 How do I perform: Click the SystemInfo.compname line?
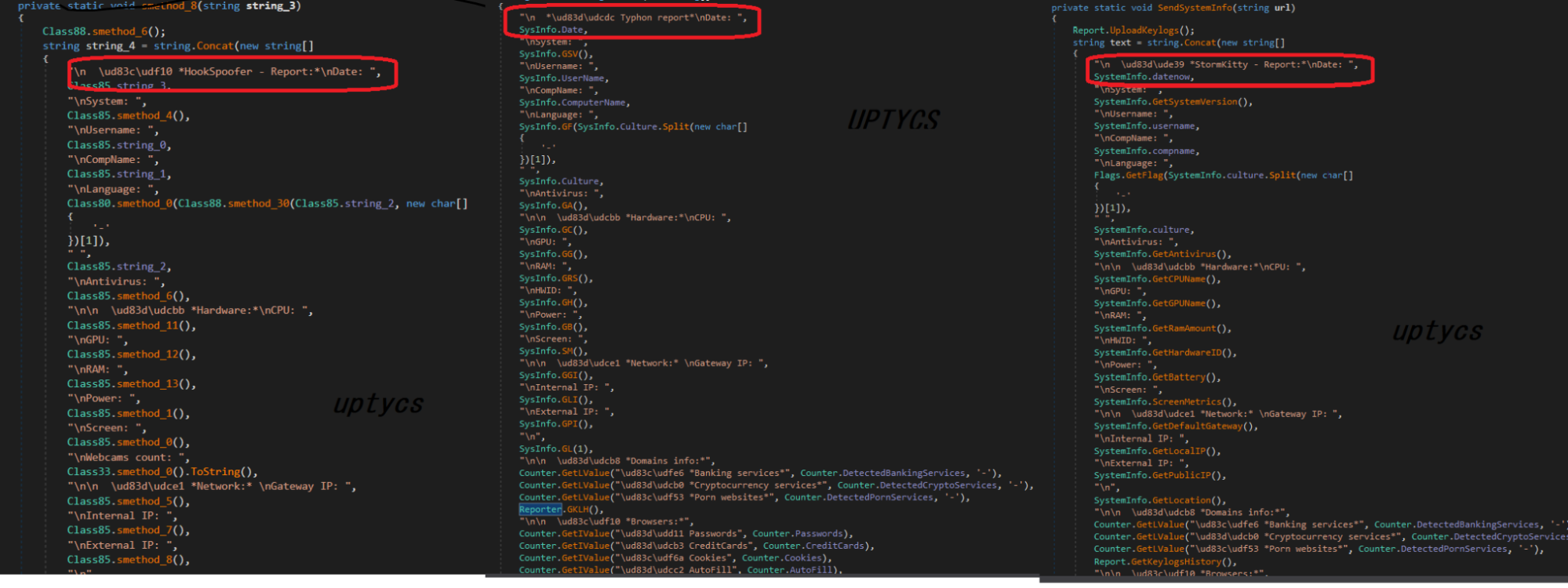(1147, 151)
